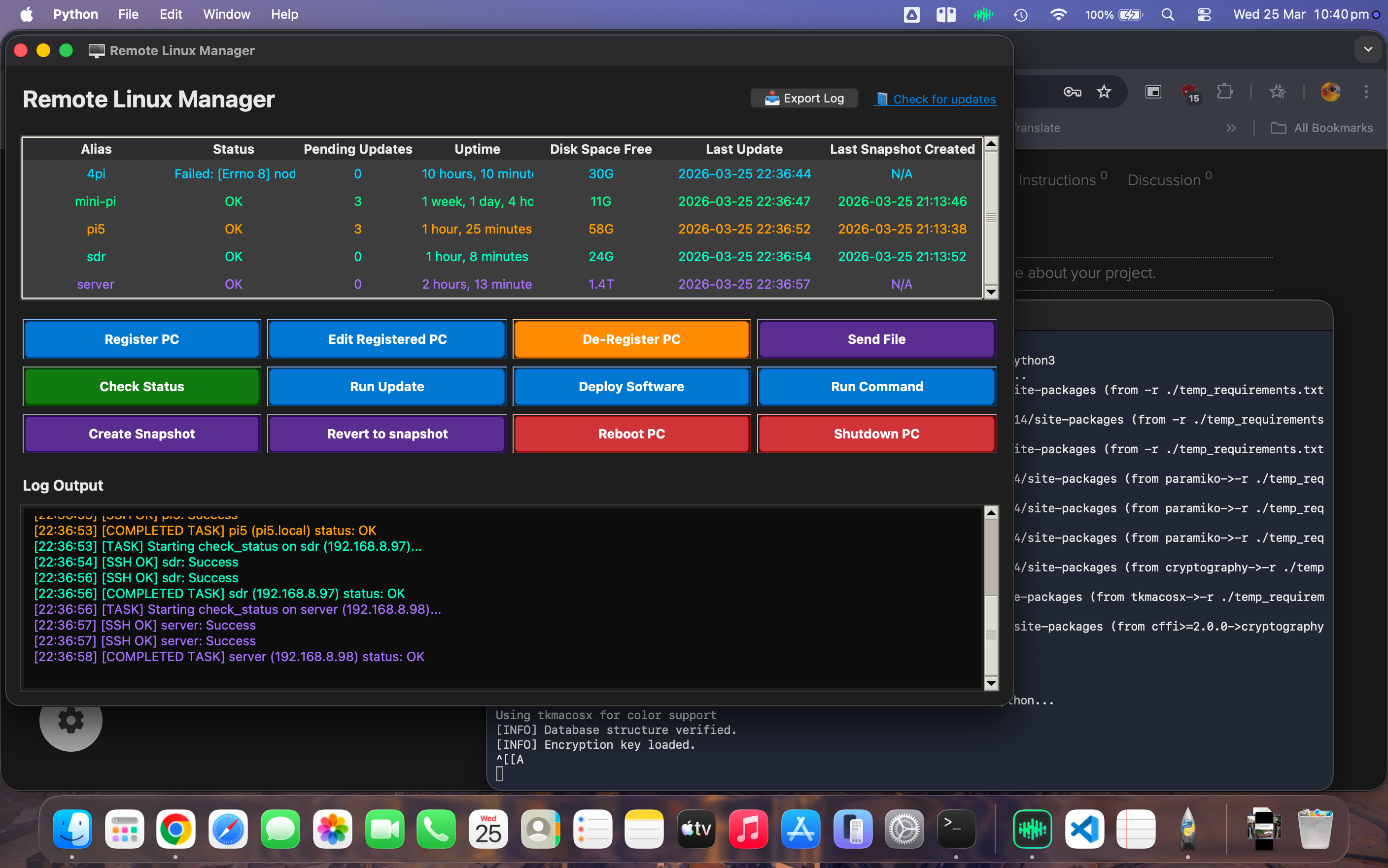Open the Chrome password key icon
Screen dimensions: 1388x868
[x=1072, y=92]
